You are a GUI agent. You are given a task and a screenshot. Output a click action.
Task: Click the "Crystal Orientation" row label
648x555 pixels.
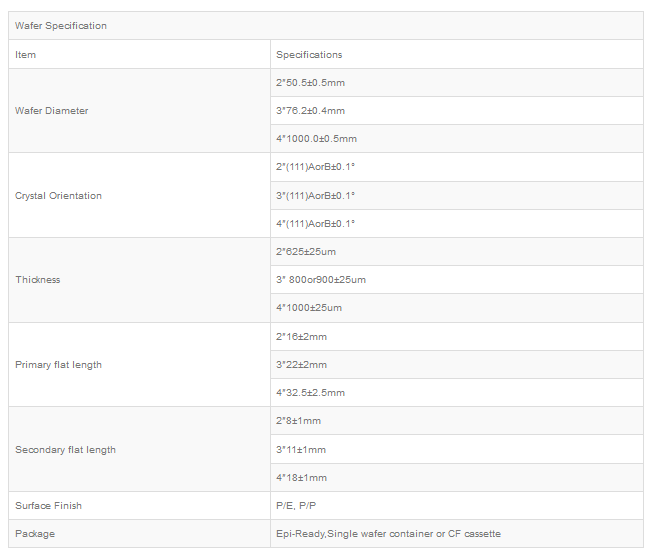pos(58,196)
